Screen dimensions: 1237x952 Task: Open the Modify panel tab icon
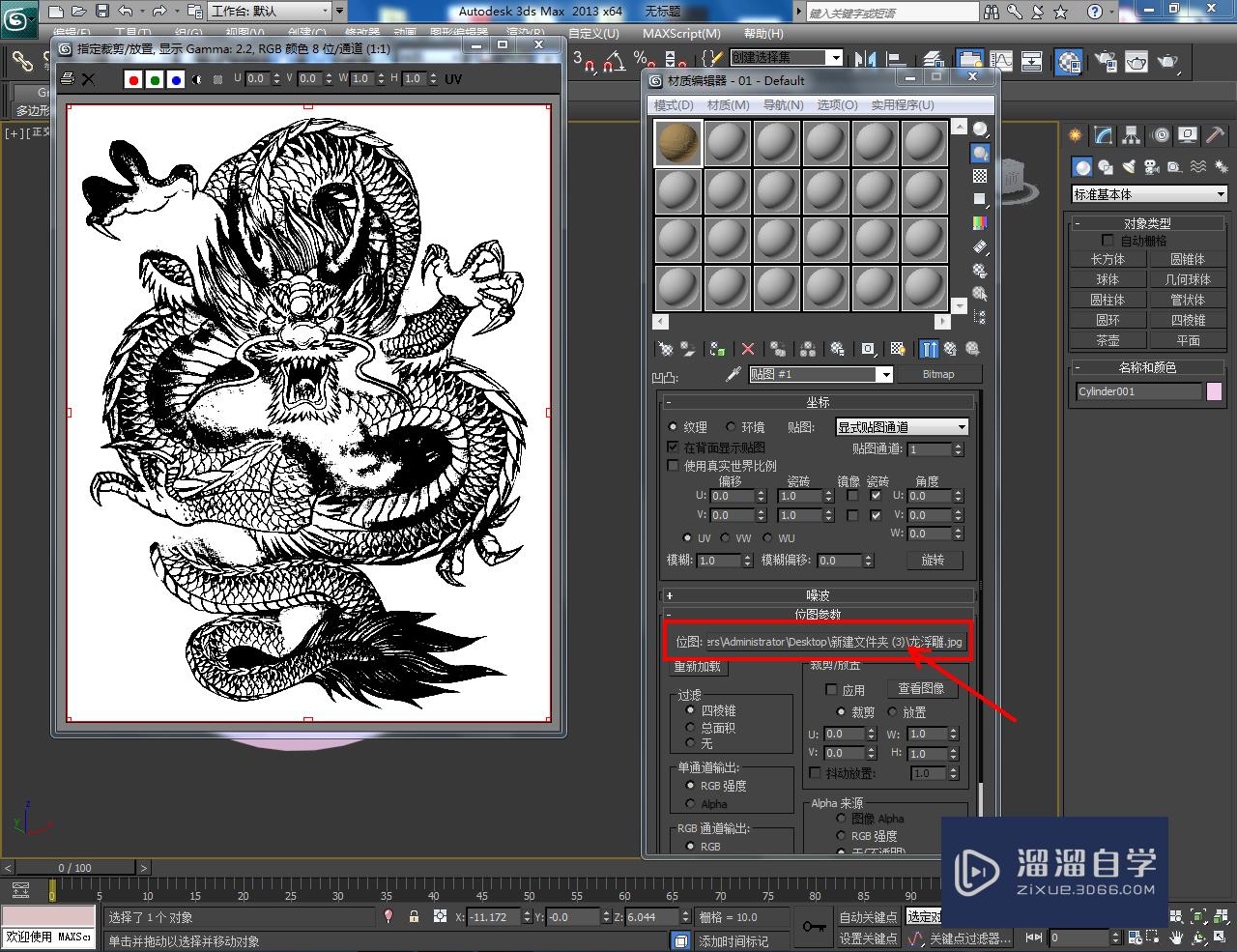coord(1104,135)
